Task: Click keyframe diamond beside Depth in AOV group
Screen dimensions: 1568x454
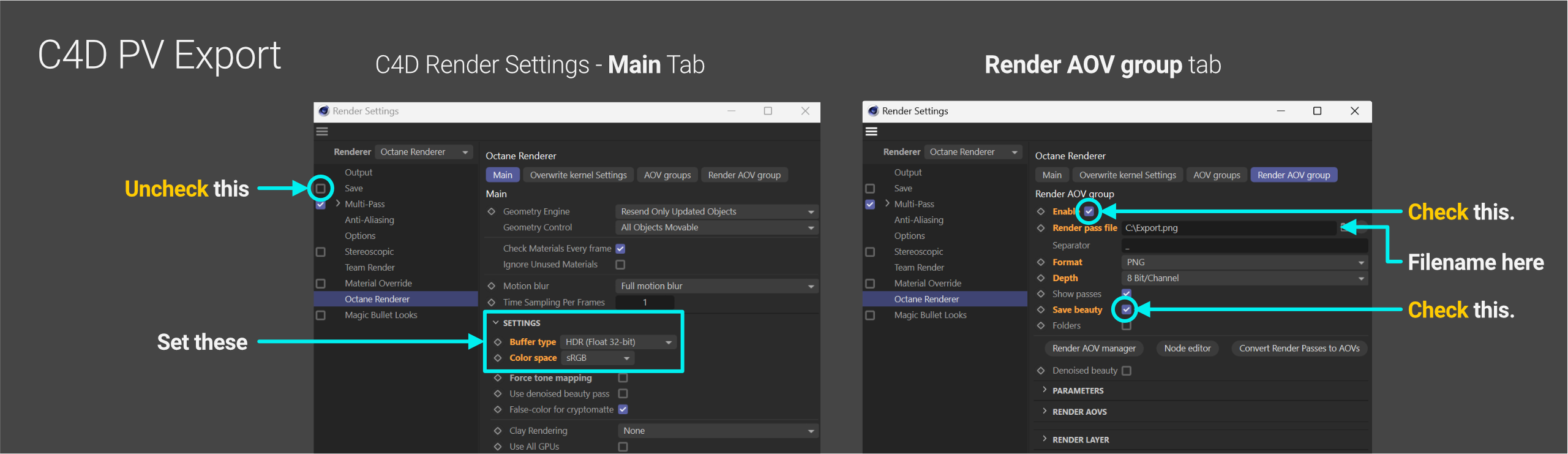Action: click(x=1041, y=278)
